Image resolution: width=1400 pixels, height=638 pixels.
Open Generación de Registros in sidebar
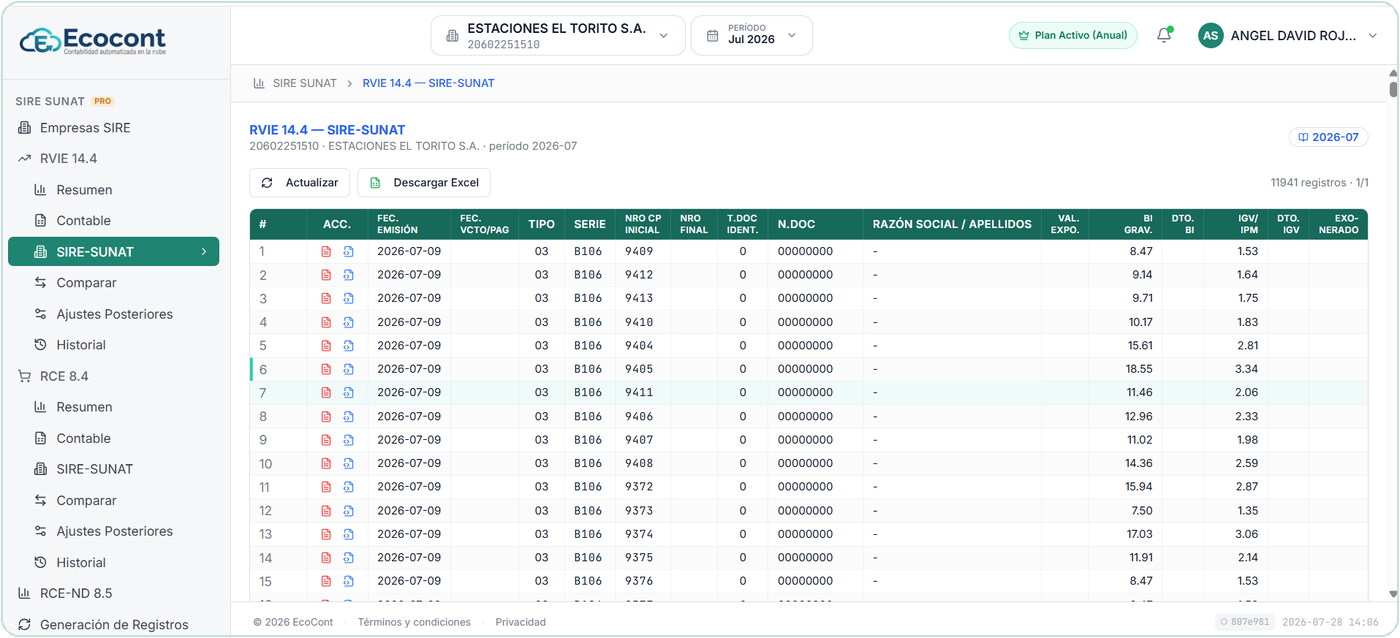coord(113,624)
